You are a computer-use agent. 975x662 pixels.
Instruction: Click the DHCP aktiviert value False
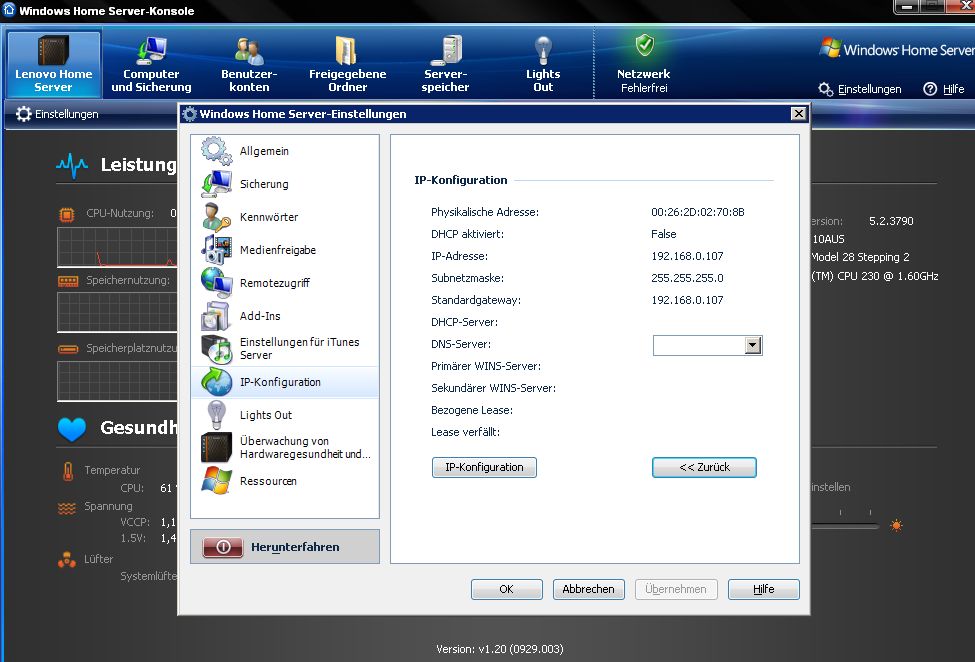663,234
